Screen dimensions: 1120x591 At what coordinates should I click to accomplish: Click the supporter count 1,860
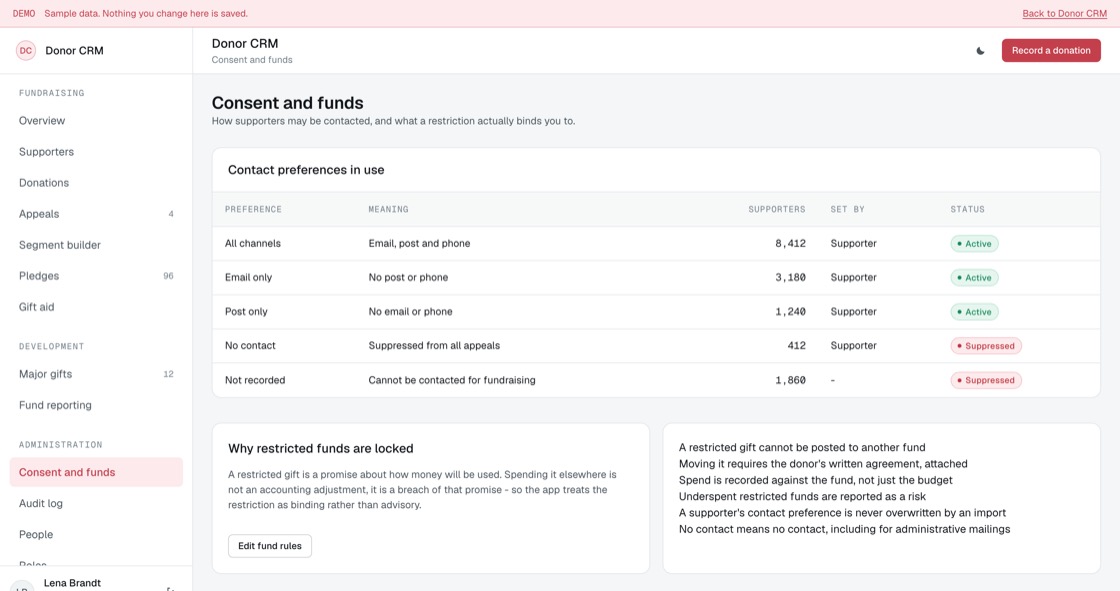click(x=790, y=380)
